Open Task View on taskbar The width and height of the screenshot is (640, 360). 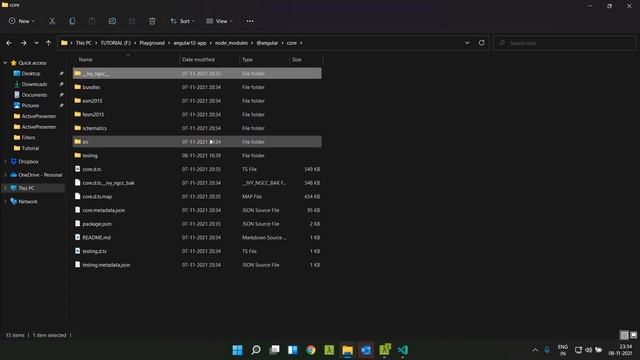tap(274, 350)
